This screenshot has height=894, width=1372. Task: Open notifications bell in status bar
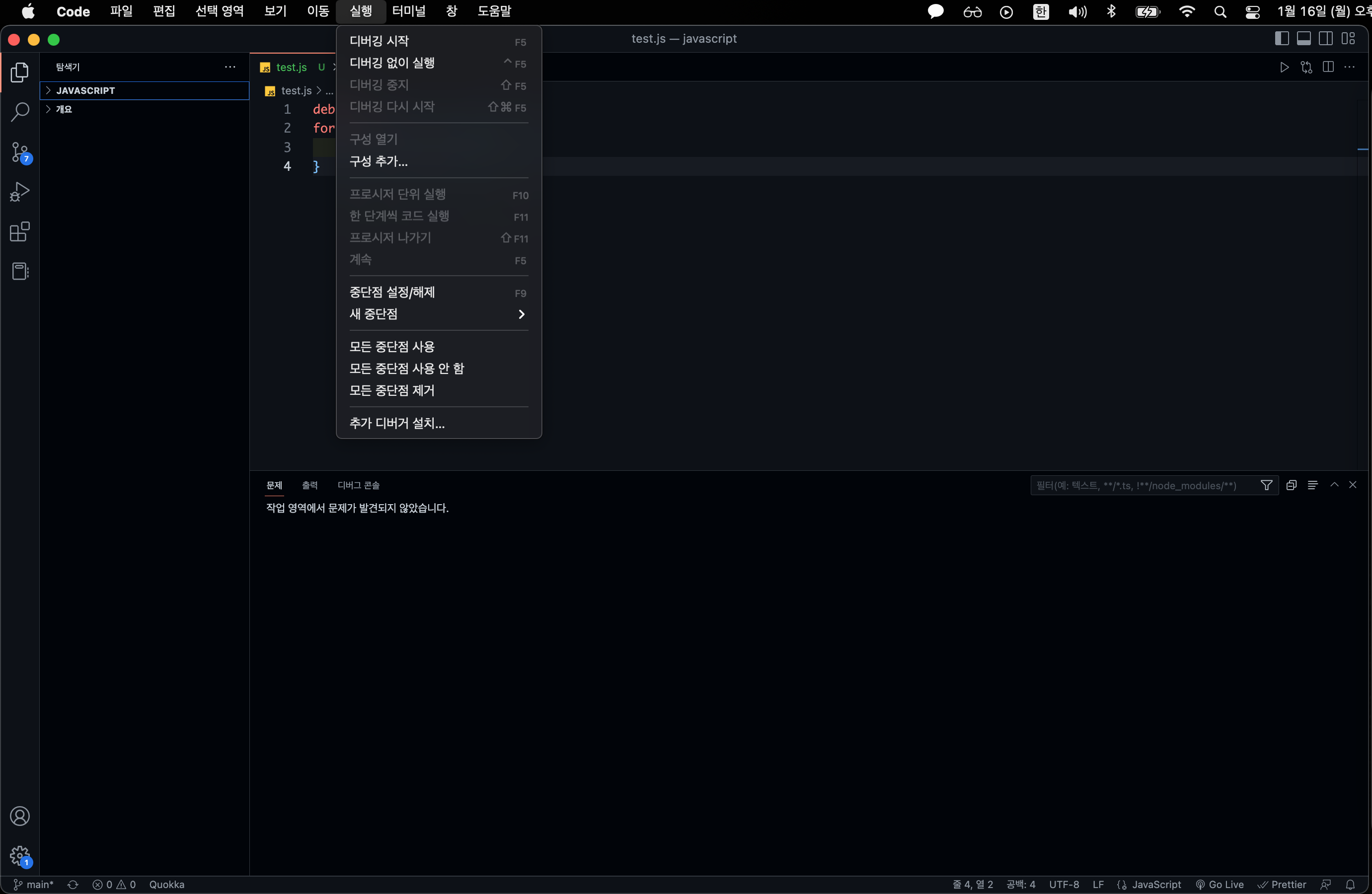1350,884
